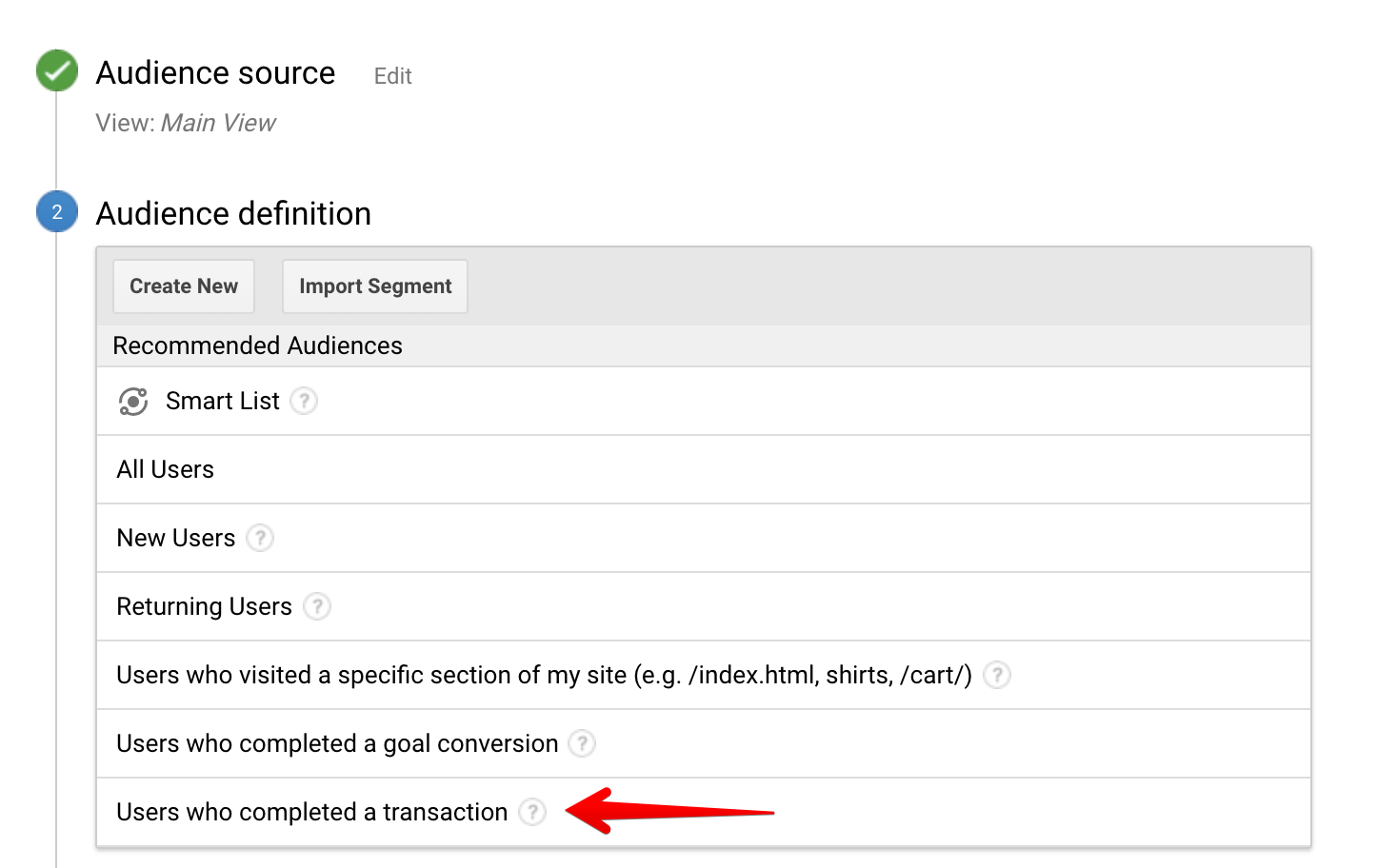Select the Smart List audience
Screen dimensions: 1377x868
[223, 402]
